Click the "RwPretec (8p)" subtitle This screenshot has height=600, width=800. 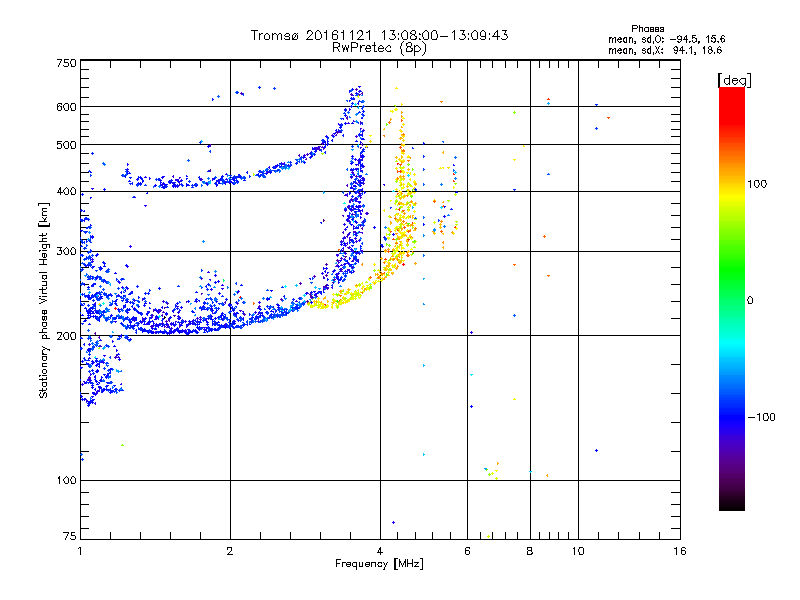point(379,48)
